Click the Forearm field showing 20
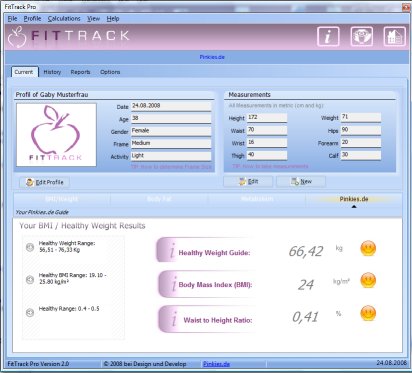Screen dimensions: 412x373 click(x=361, y=142)
